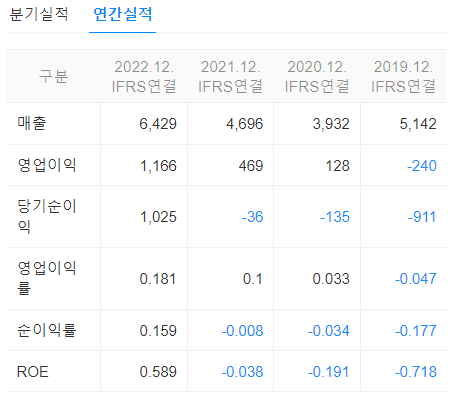The width and height of the screenshot is (470, 403).
Task: Click the -0.008 net margin value
Action: tap(242, 331)
